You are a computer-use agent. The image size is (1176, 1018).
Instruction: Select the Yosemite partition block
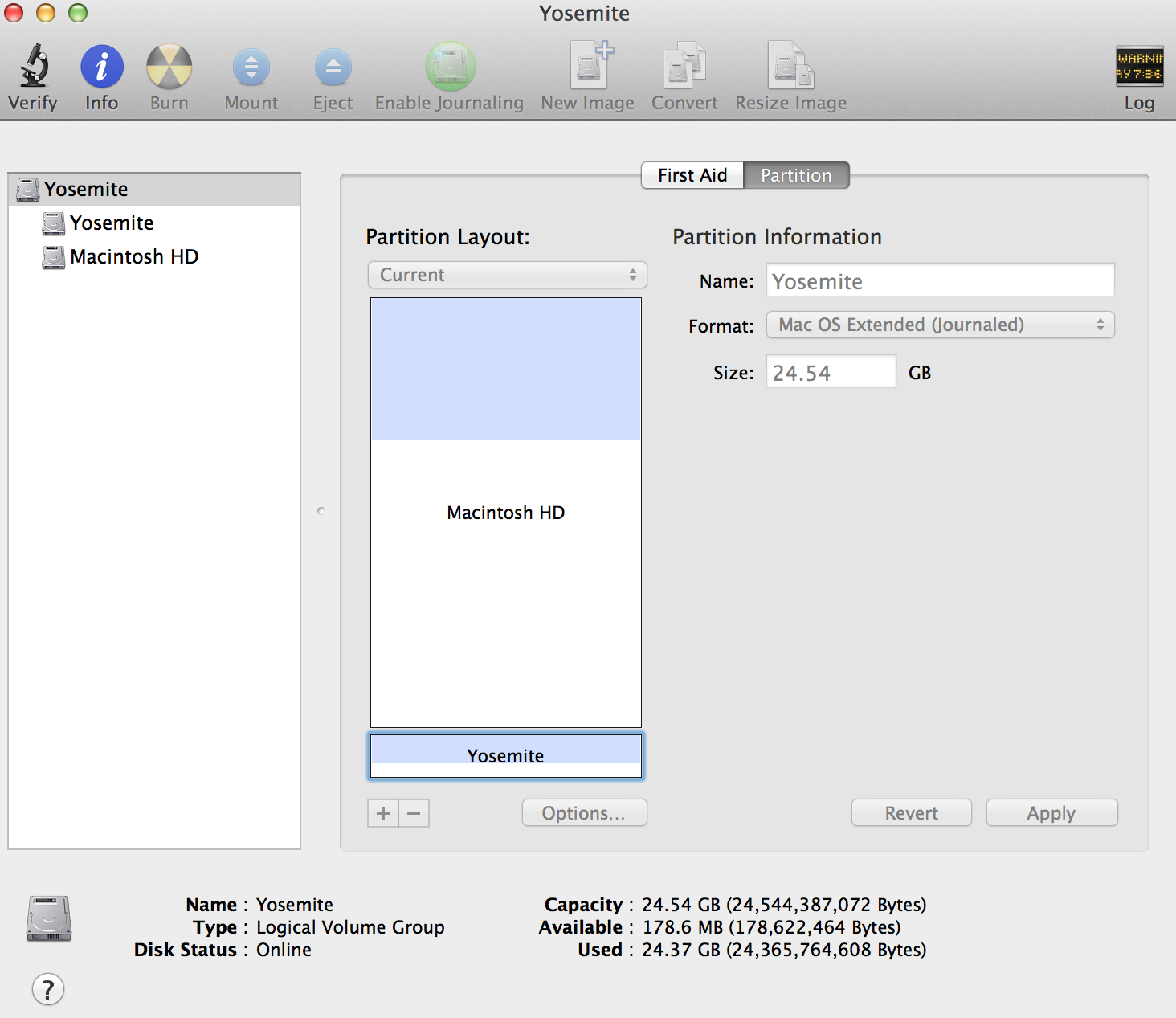[x=506, y=755]
